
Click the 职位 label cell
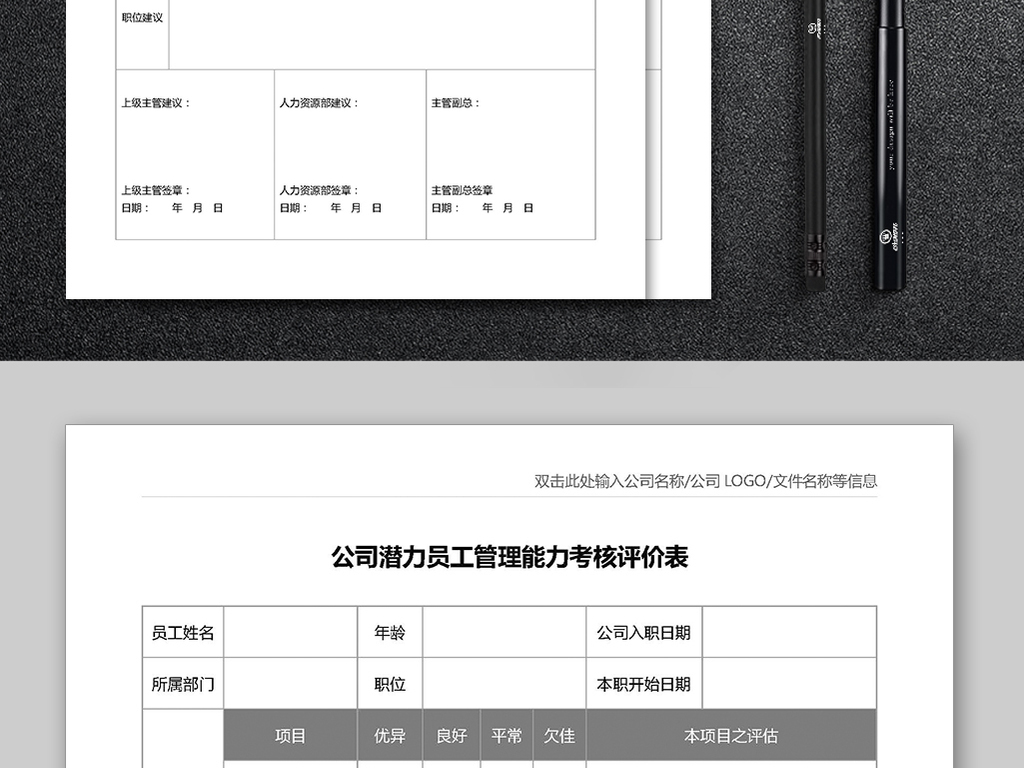389,683
